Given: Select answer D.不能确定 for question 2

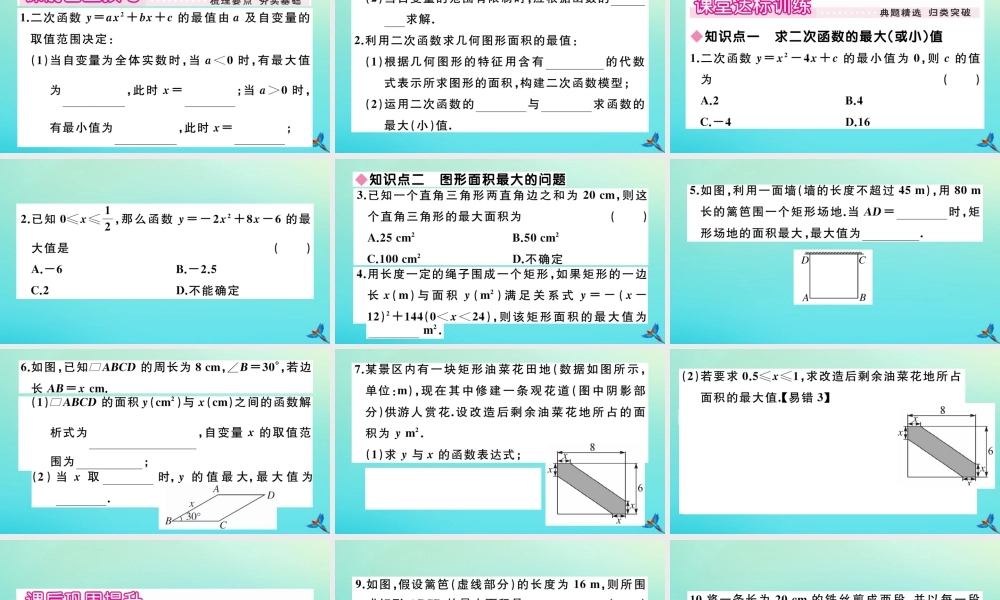Looking at the screenshot, I should (x=207, y=290).
